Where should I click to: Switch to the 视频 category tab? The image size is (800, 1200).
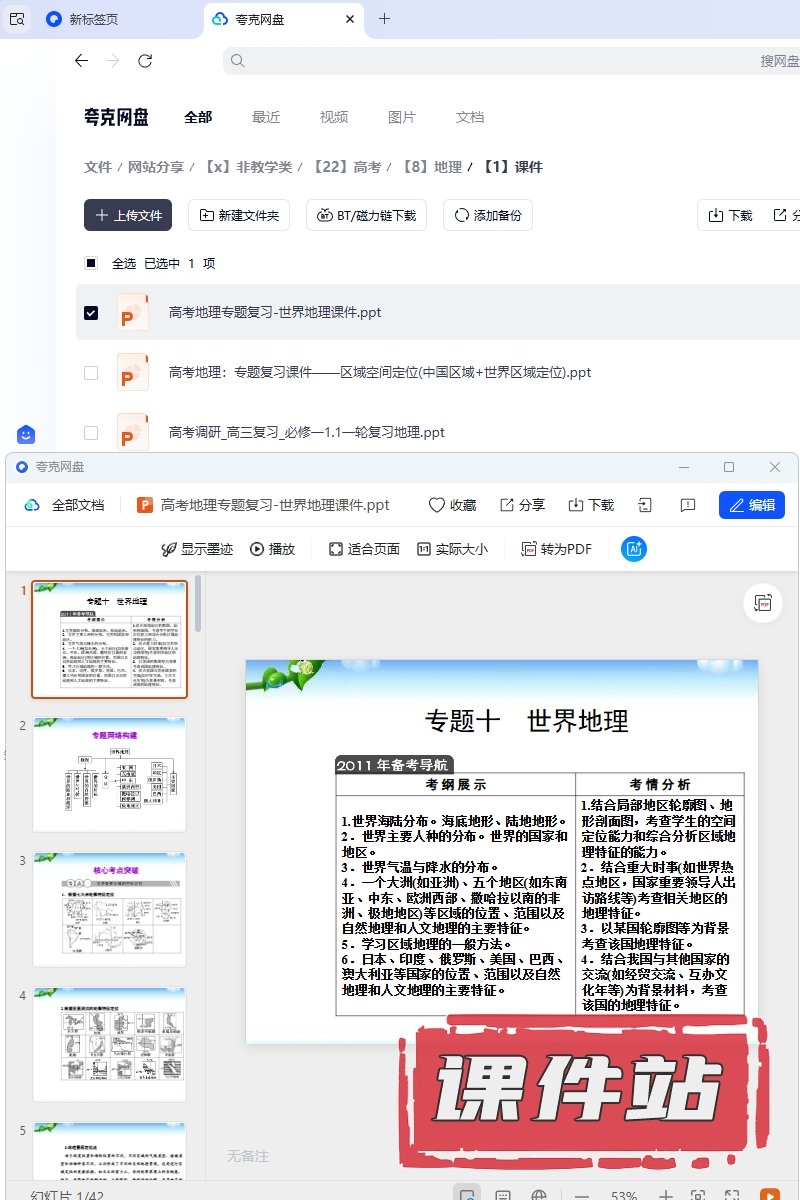tap(334, 117)
